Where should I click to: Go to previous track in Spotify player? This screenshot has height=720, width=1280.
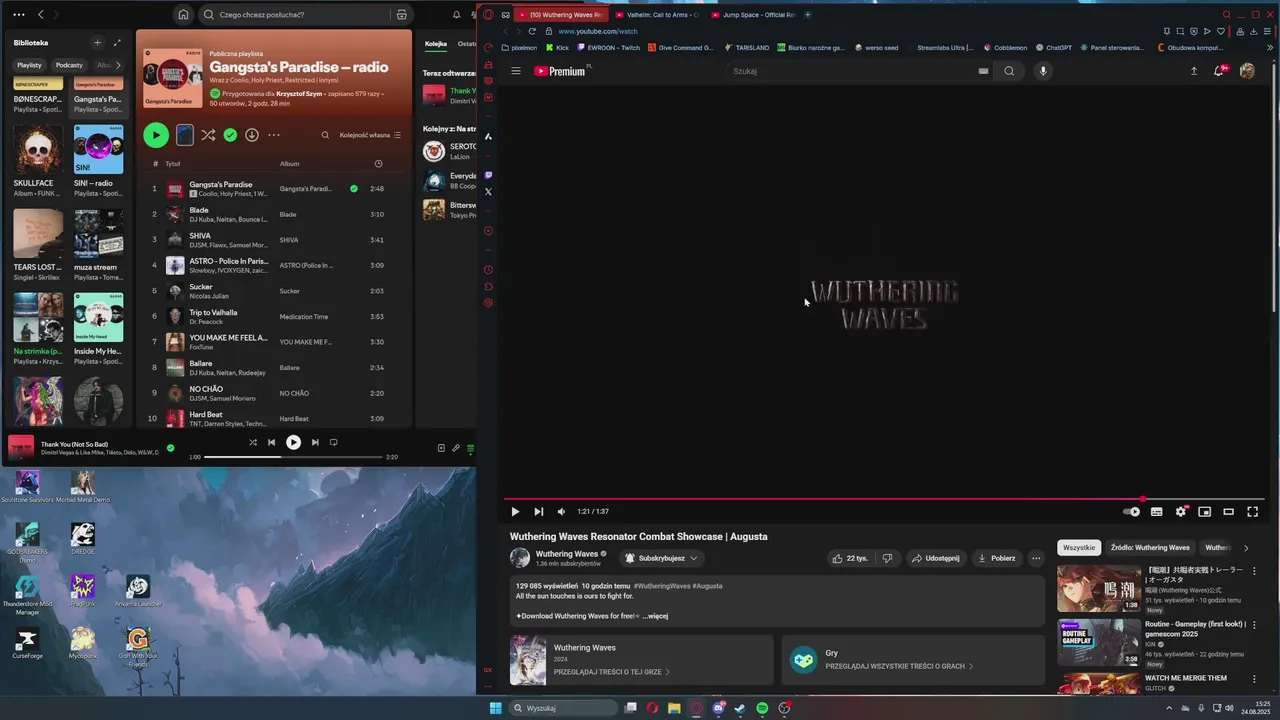pos(271,442)
